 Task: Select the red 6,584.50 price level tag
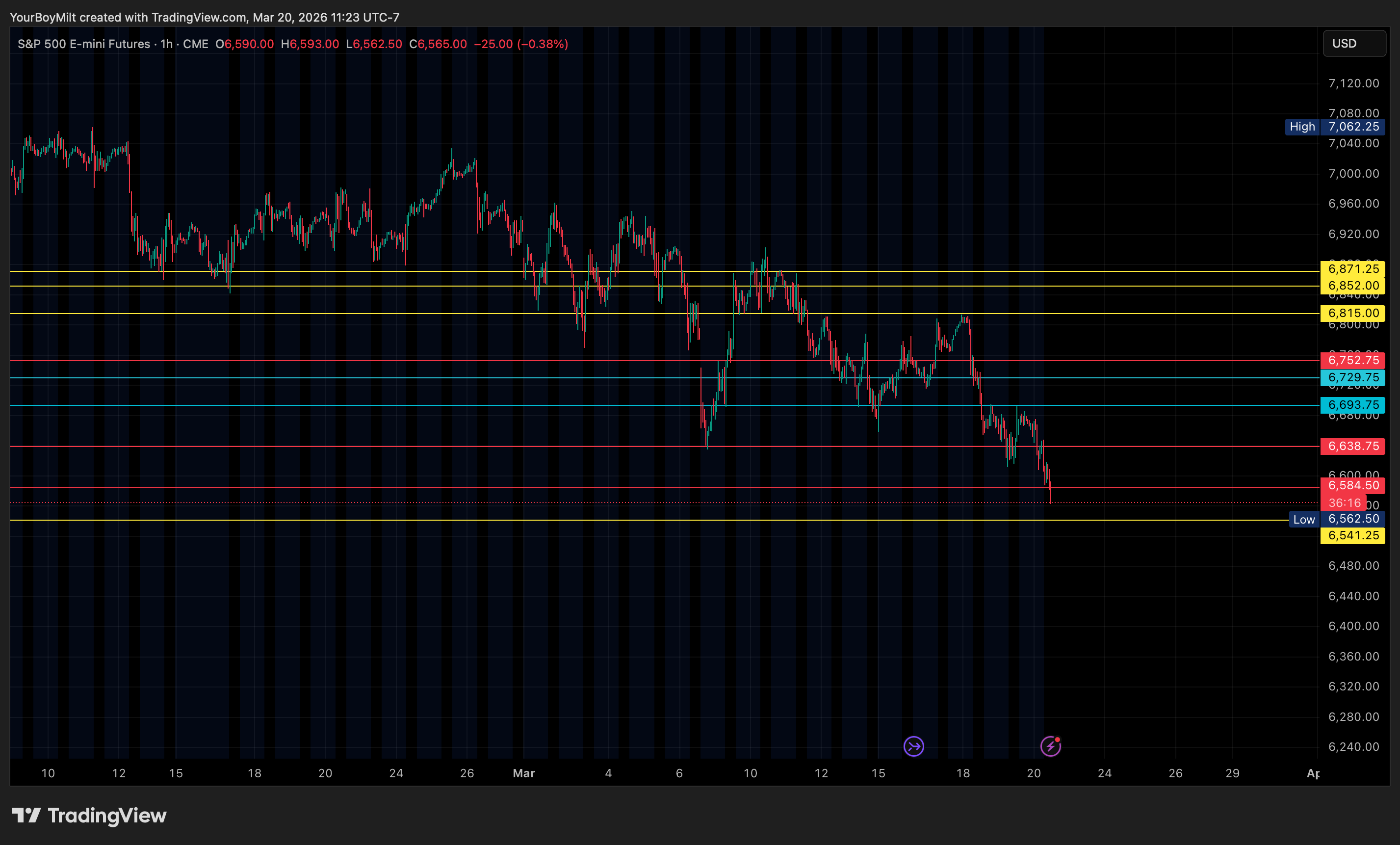click(1353, 485)
